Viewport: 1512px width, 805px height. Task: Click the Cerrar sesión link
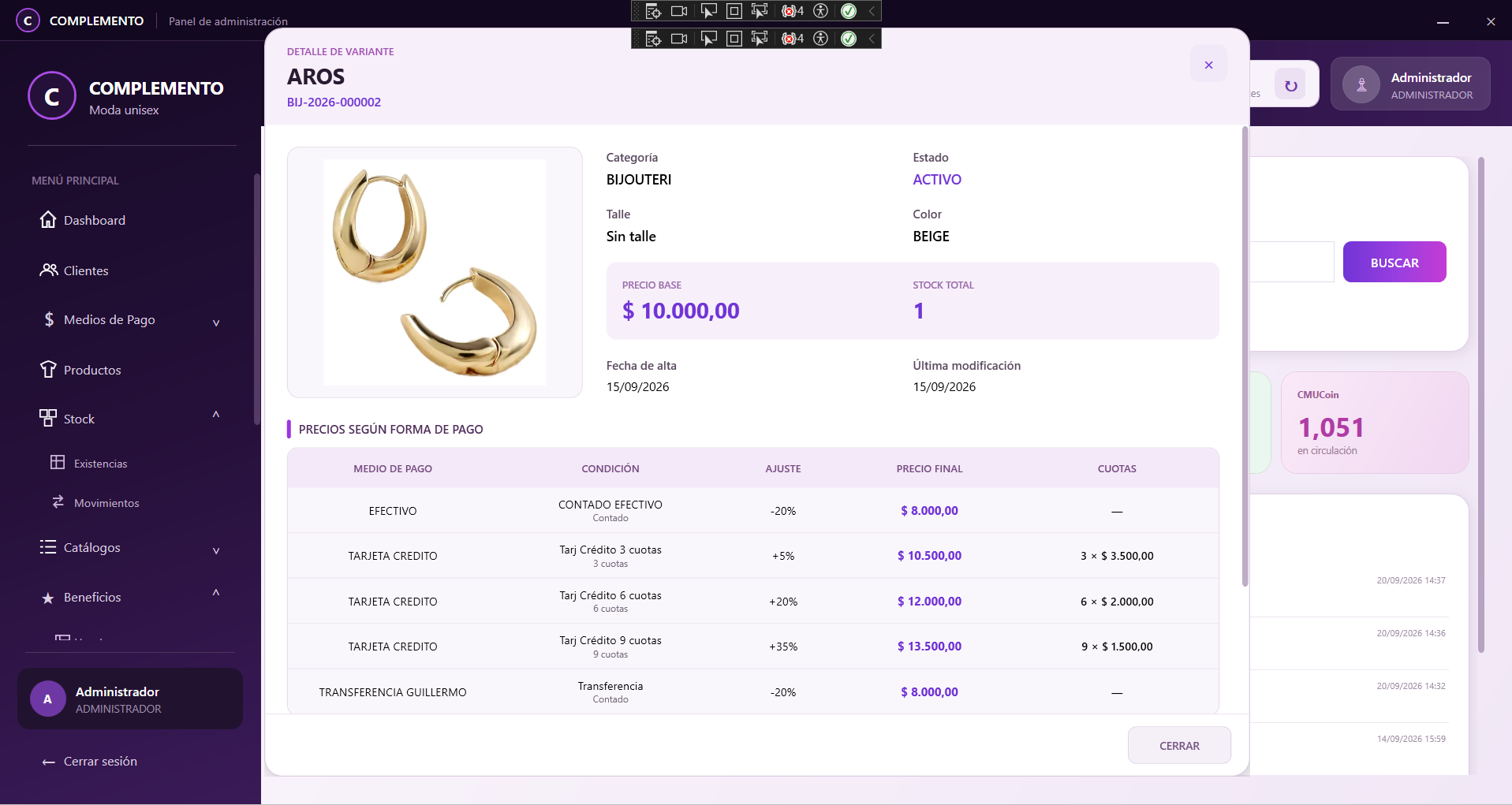click(100, 762)
